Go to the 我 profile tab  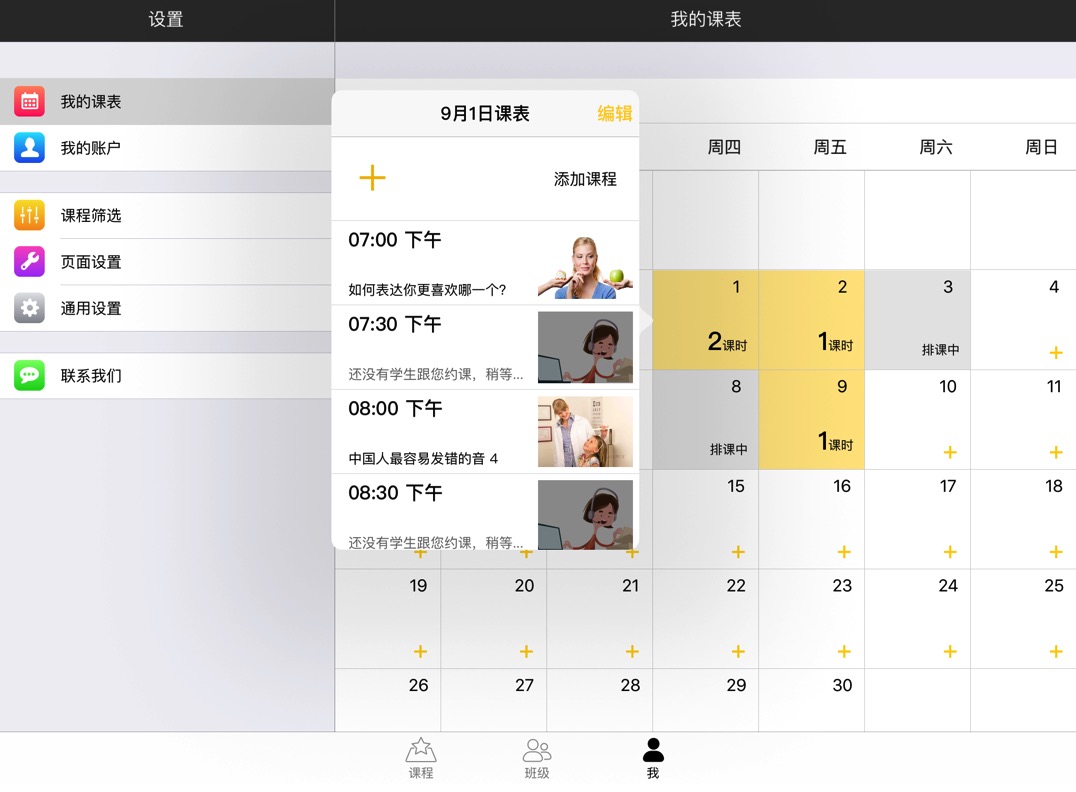pyautogui.click(x=653, y=758)
